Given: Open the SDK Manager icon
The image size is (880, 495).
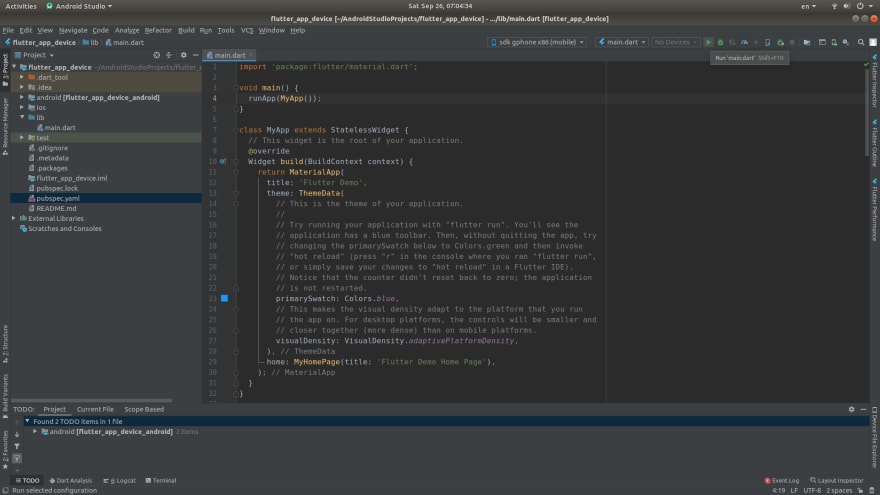Looking at the screenshot, I should pos(846,43).
